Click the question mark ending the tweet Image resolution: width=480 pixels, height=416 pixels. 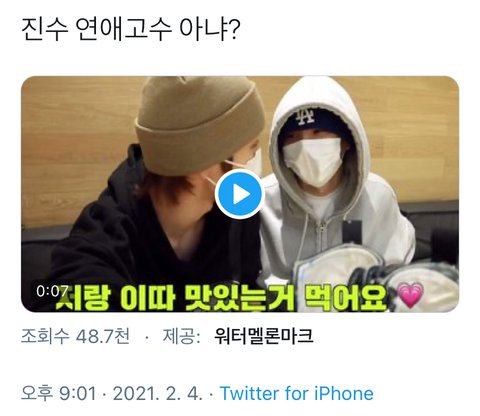[234, 30]
